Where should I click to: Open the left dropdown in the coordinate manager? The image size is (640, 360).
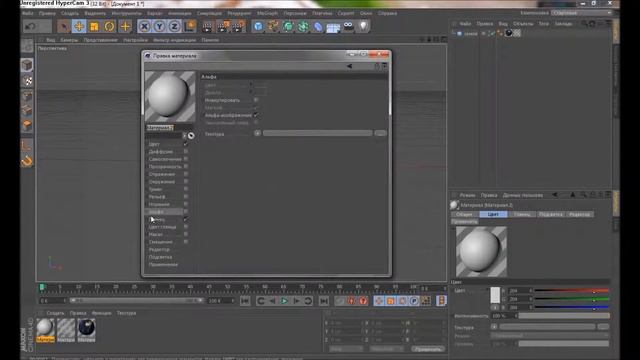click(346, 349)
